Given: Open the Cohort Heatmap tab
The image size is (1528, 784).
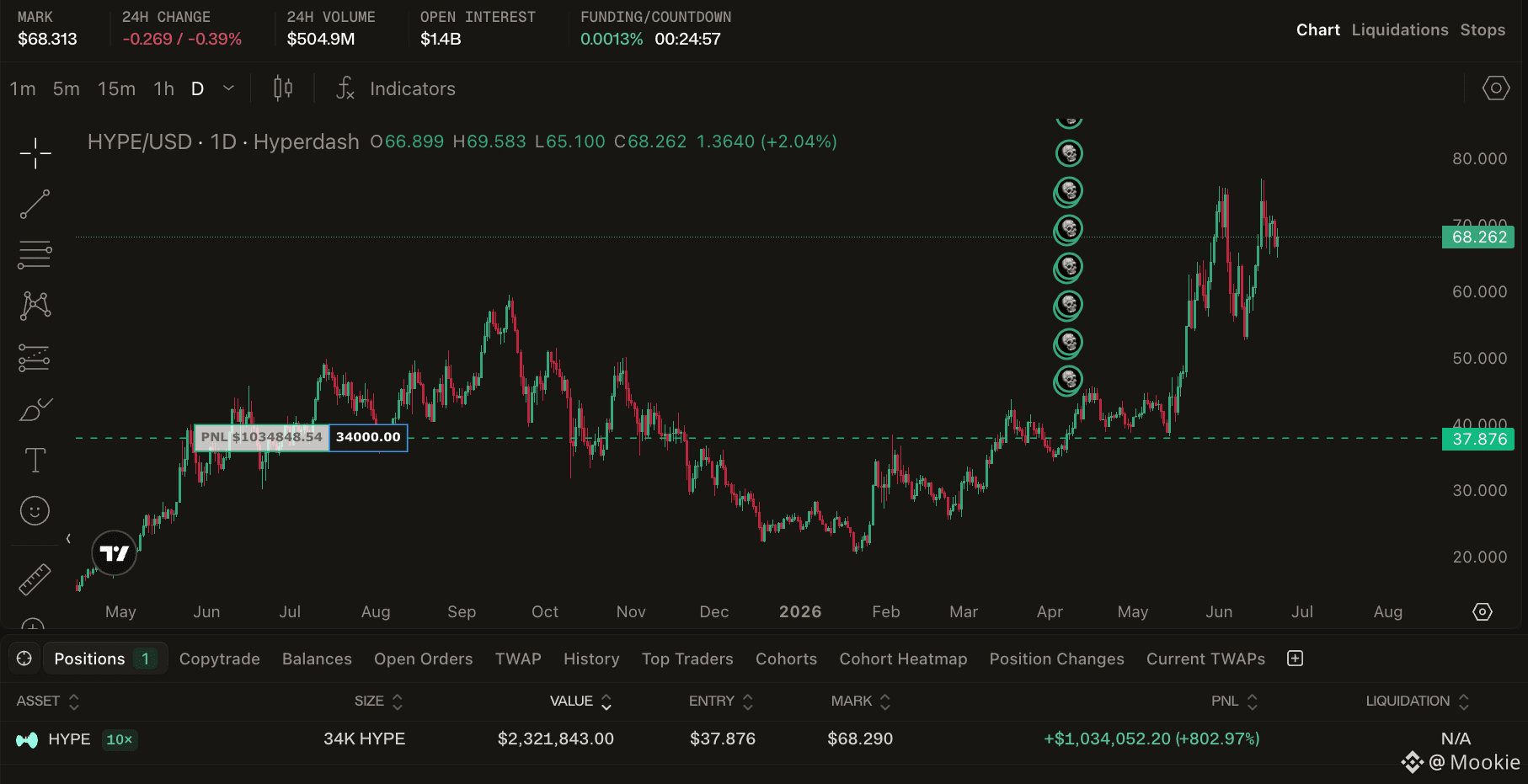Looking at the screenshot, I should (x=903, y=659).
